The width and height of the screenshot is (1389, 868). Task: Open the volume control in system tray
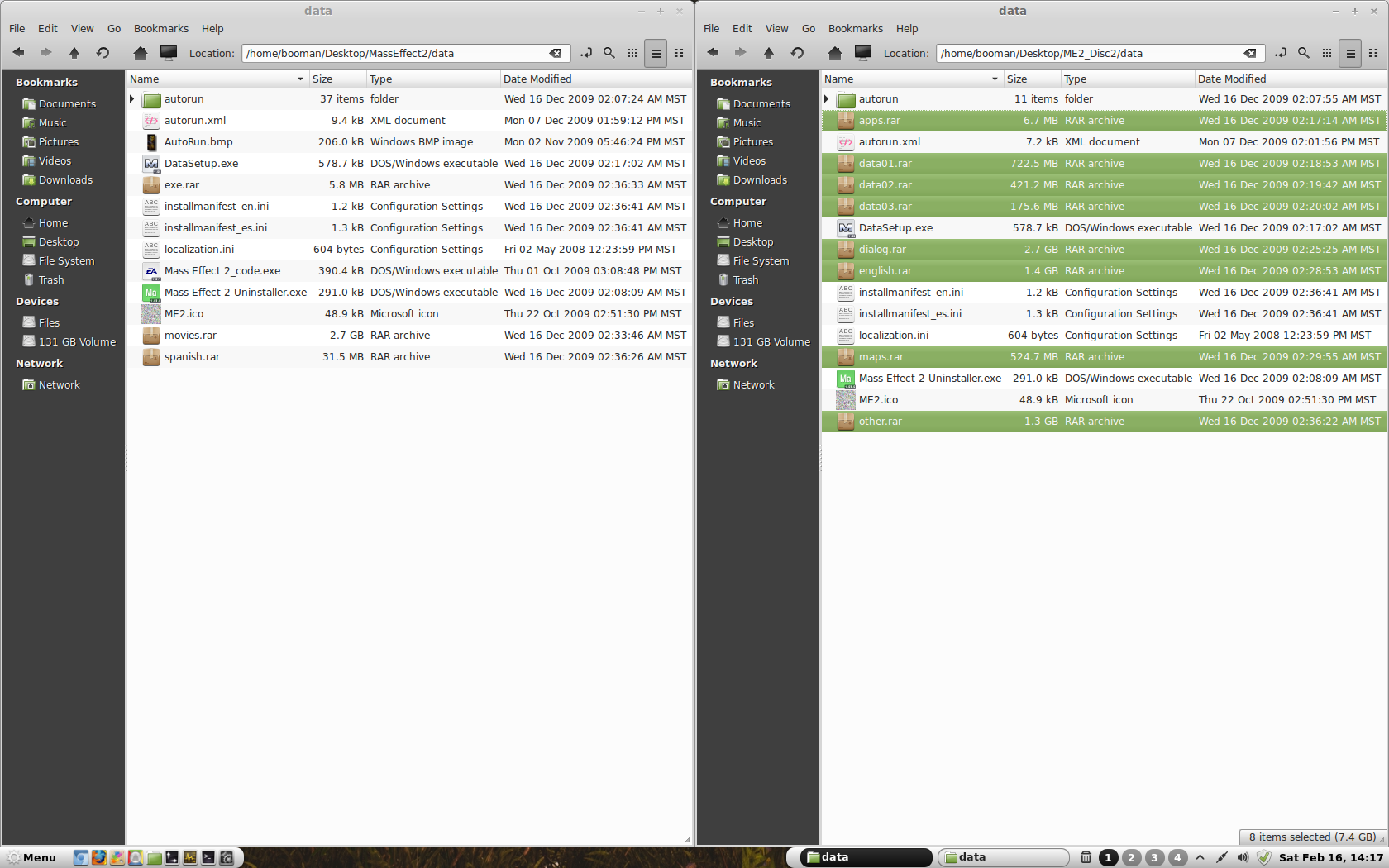[1243, 857]
